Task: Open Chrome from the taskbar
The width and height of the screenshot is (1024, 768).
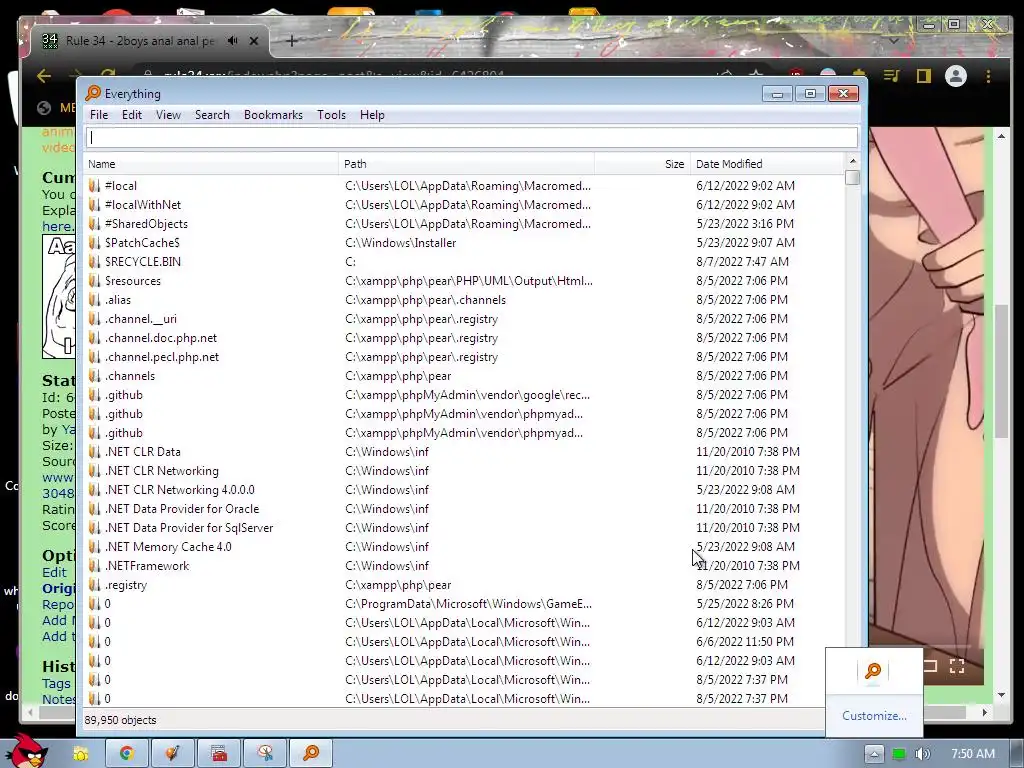Action: tap(127, 754)
